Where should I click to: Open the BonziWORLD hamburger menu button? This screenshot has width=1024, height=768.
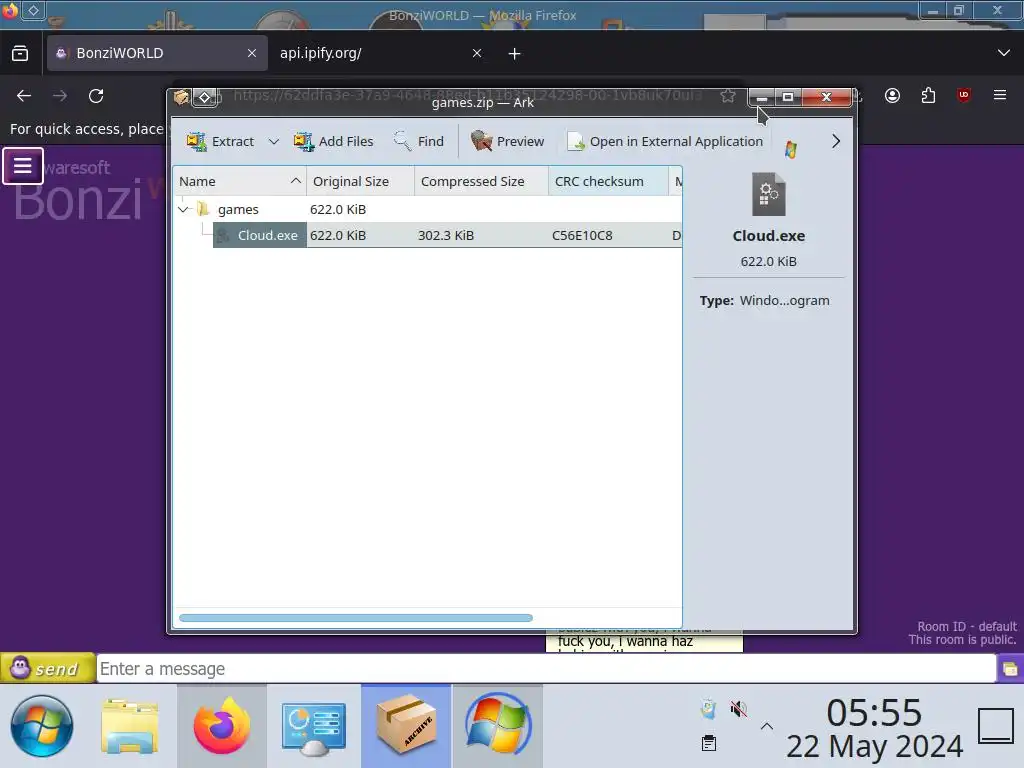tap(23, 166)
